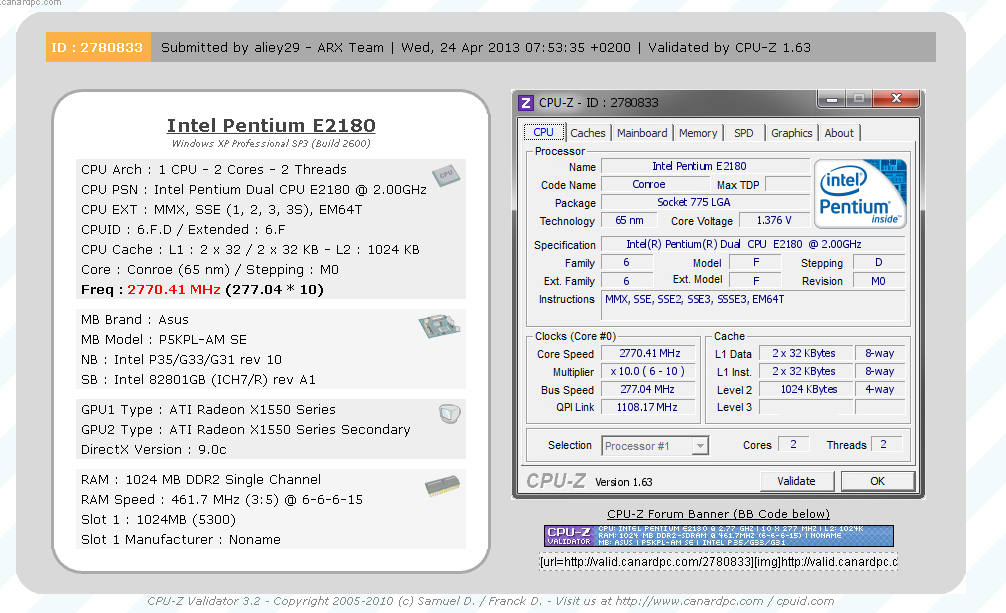Click the Code Name field showing Conroe
1006x613 pixels.
655,184
